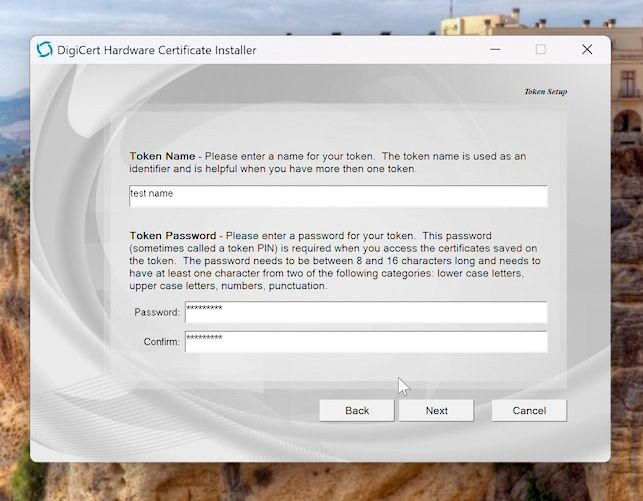Minimize the DigiCert installer window
643x501 pixels.
tap(494, 49)
